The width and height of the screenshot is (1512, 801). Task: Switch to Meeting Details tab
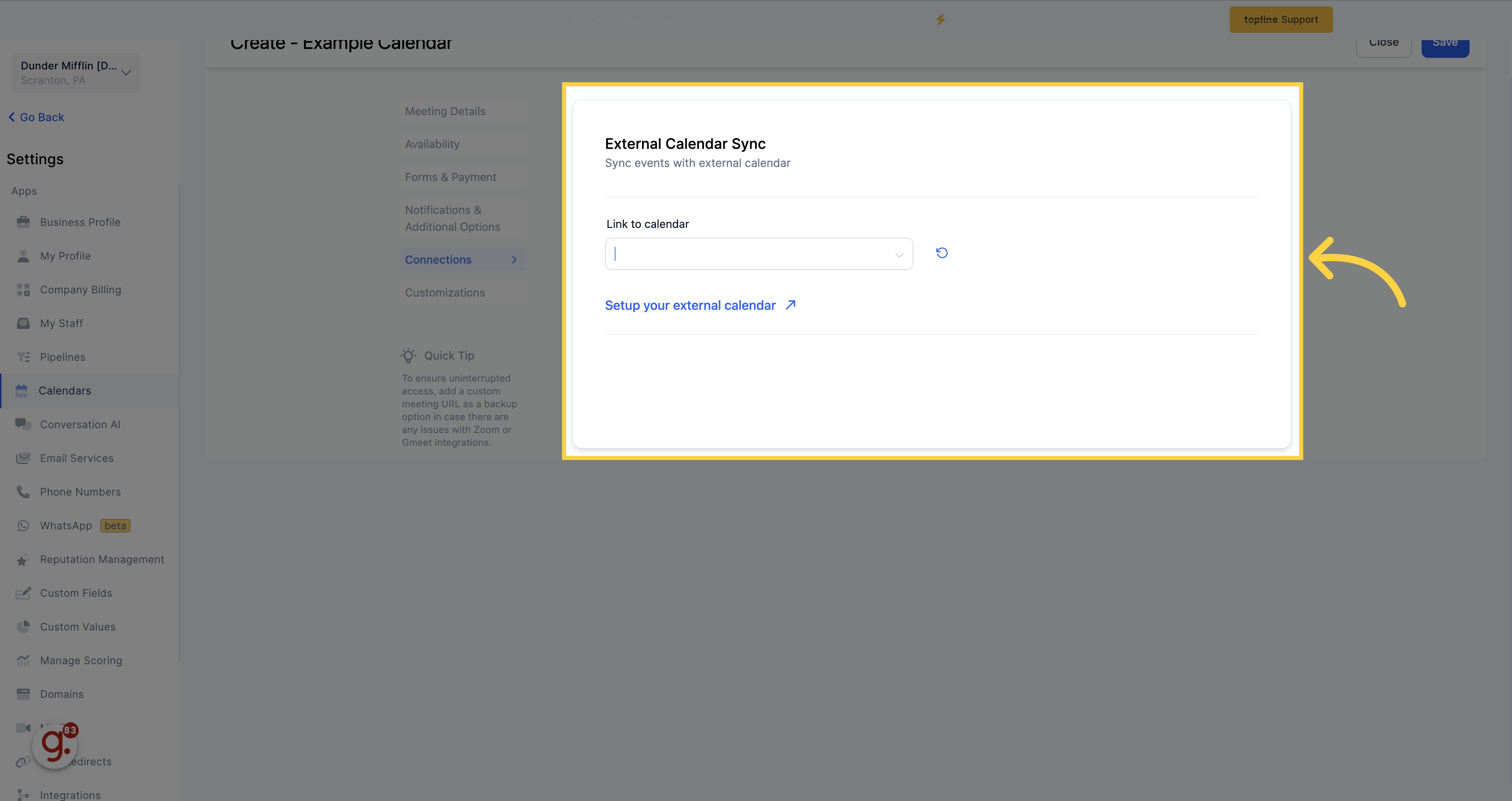(x=445, y=112)
